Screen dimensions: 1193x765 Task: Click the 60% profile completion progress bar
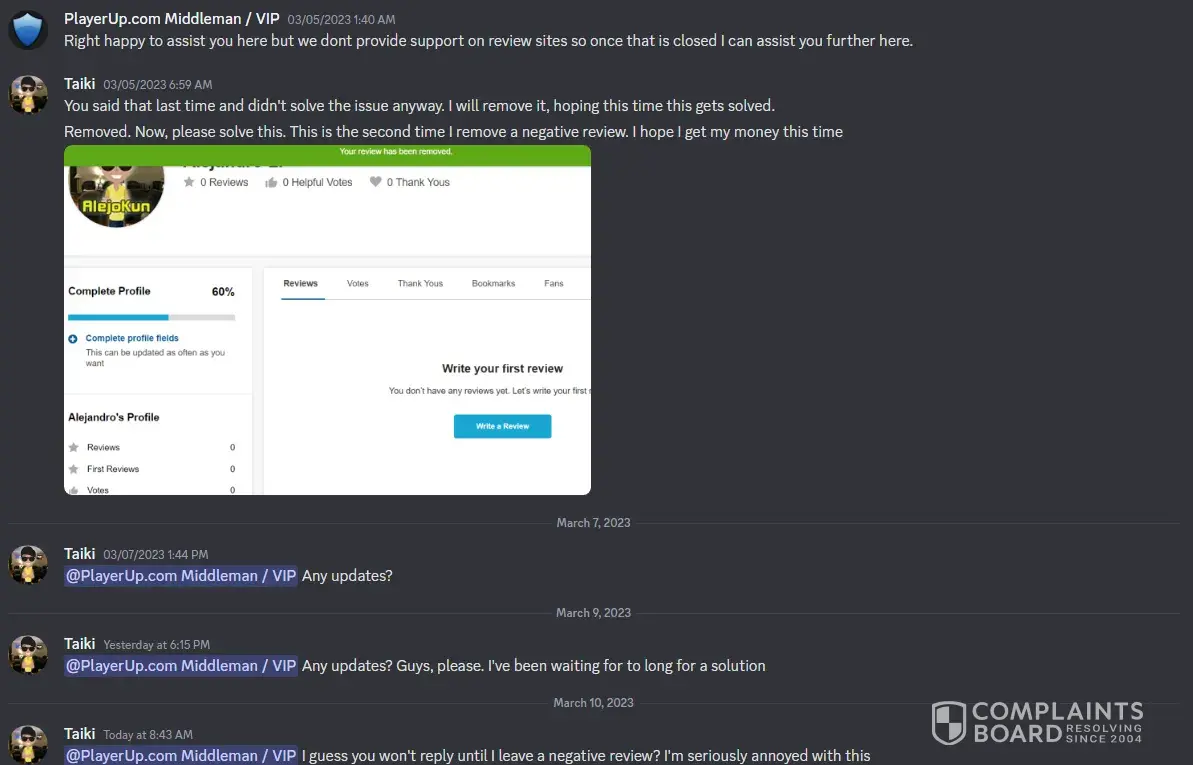(151, 317)
